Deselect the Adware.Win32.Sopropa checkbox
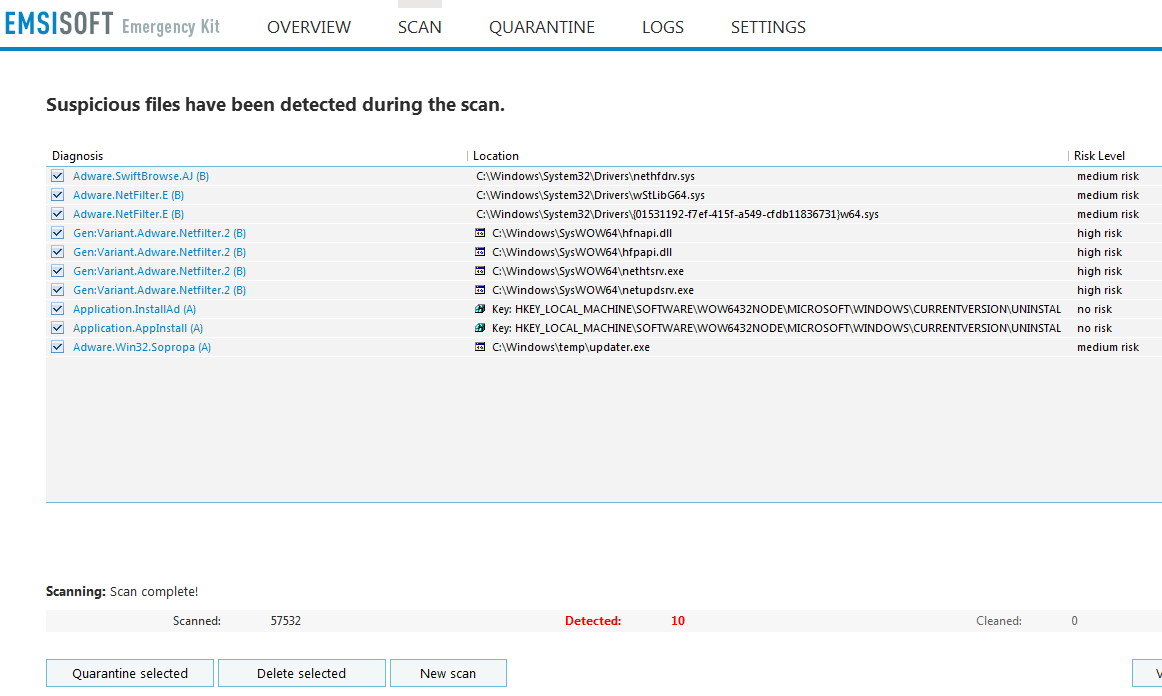This screenshot has height=696, width=1162. pyautogui.click(x=57, y=347)
